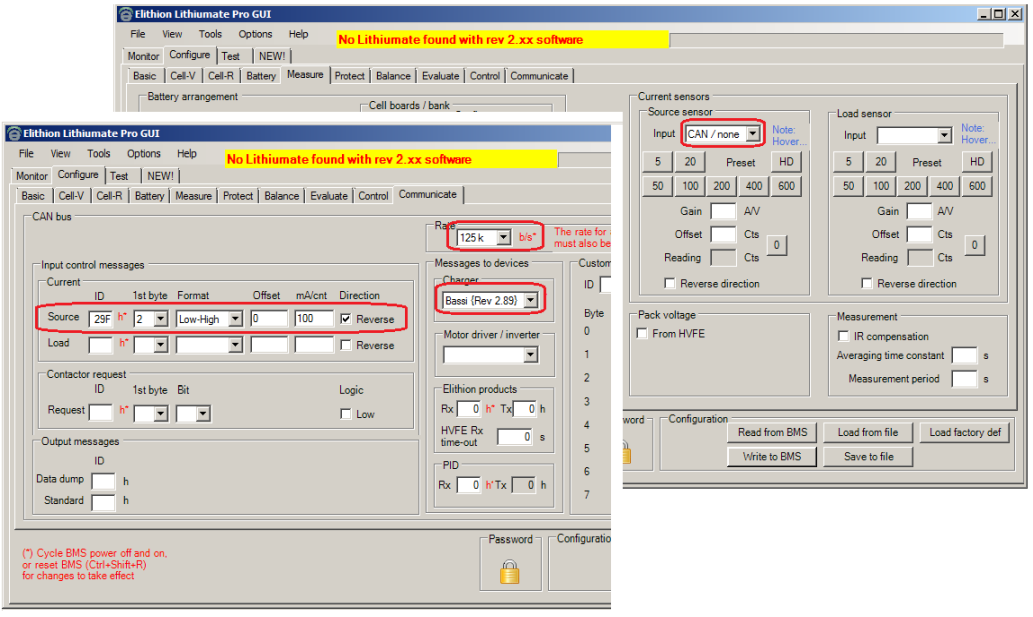Viewport: 1033px width, 617px height.
Task: Open the Battery sub-tab in front window
Action: [x=150, y=196]
